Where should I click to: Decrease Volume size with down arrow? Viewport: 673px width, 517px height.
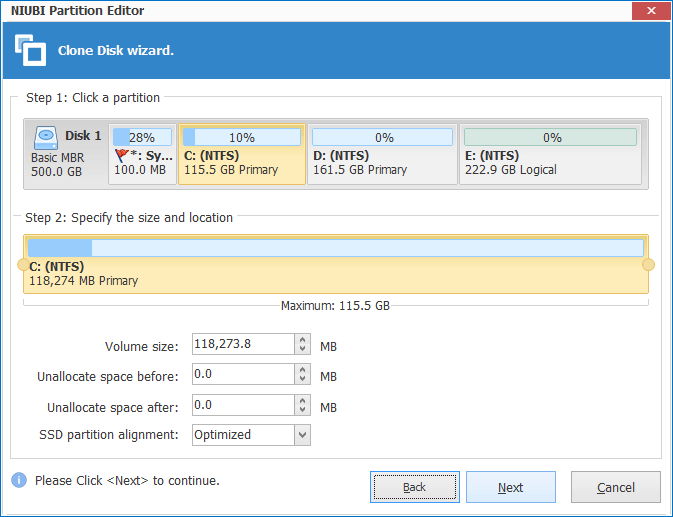pos(302,350)
